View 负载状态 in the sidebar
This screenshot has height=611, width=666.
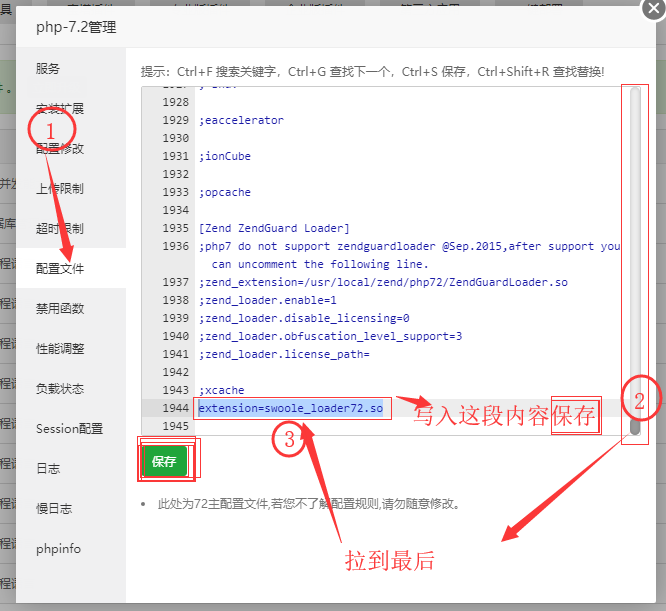[x=60, y=389]
